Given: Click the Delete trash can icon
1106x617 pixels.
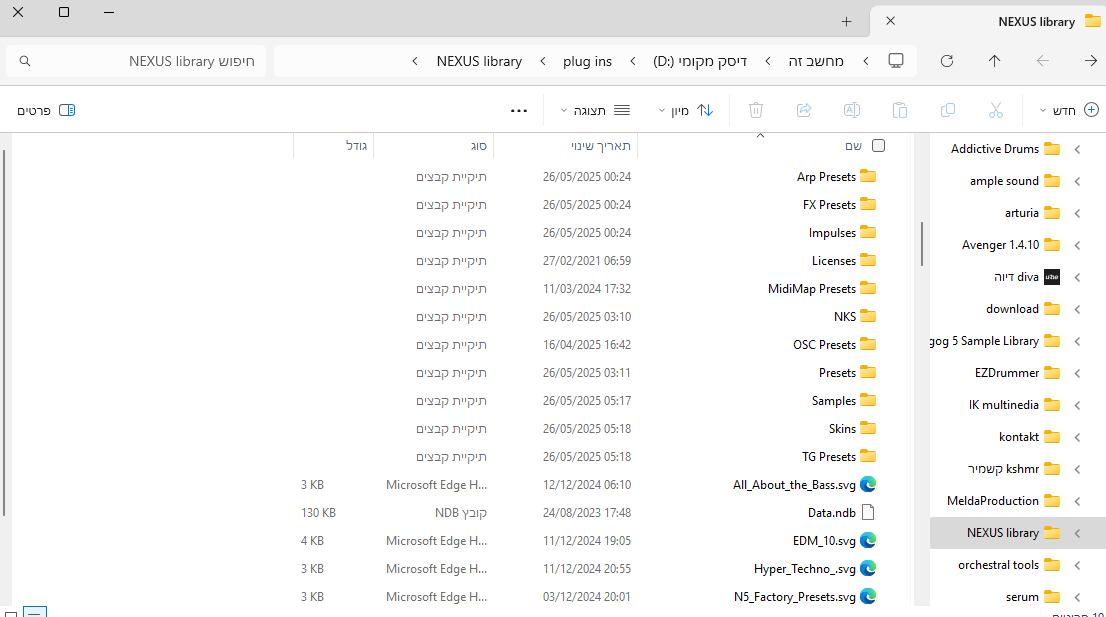Looking at the screenshot, I should (x=755, y=110).
